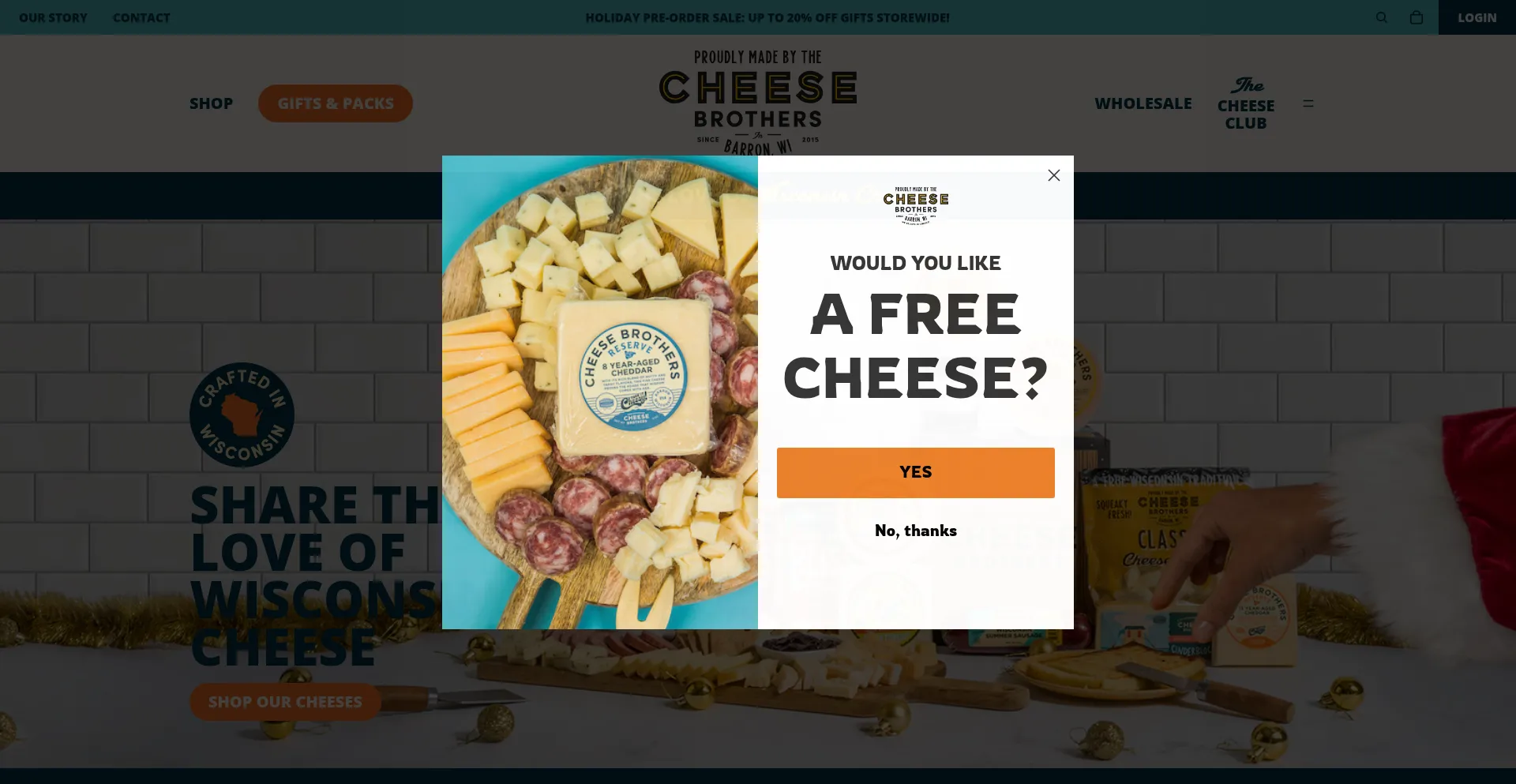Visit the Wholesale page
1516x784 pixels.
[x=1143, y=103]
